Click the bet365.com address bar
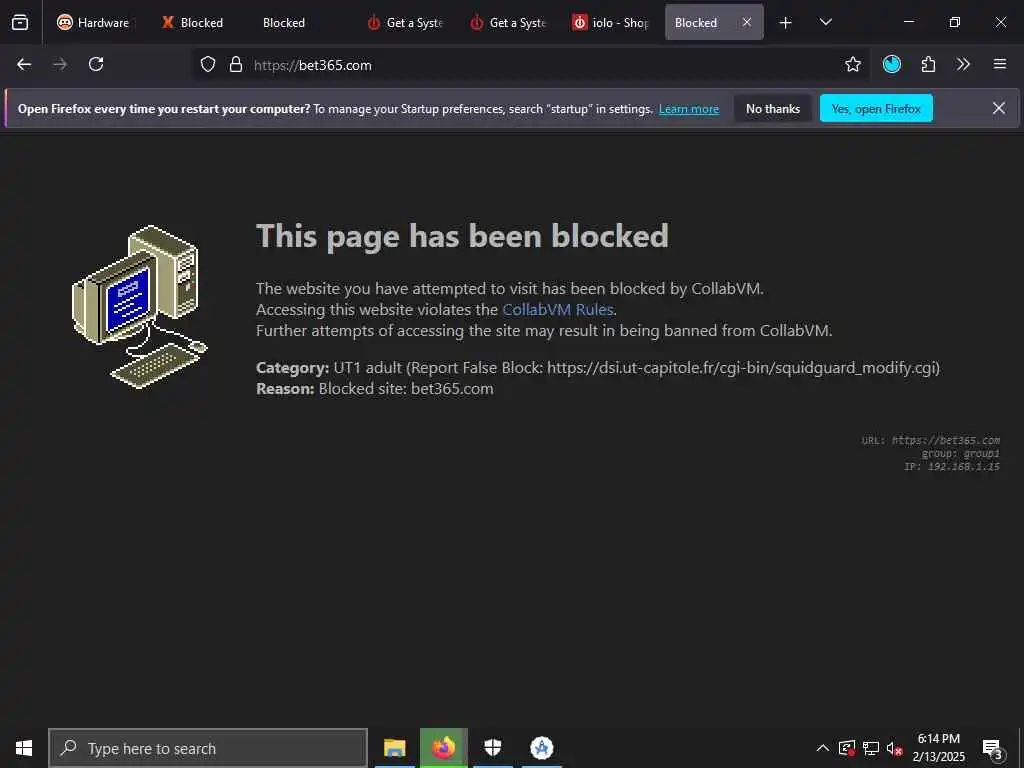Viewport: 1024px width, 768px height. [529, 65]
